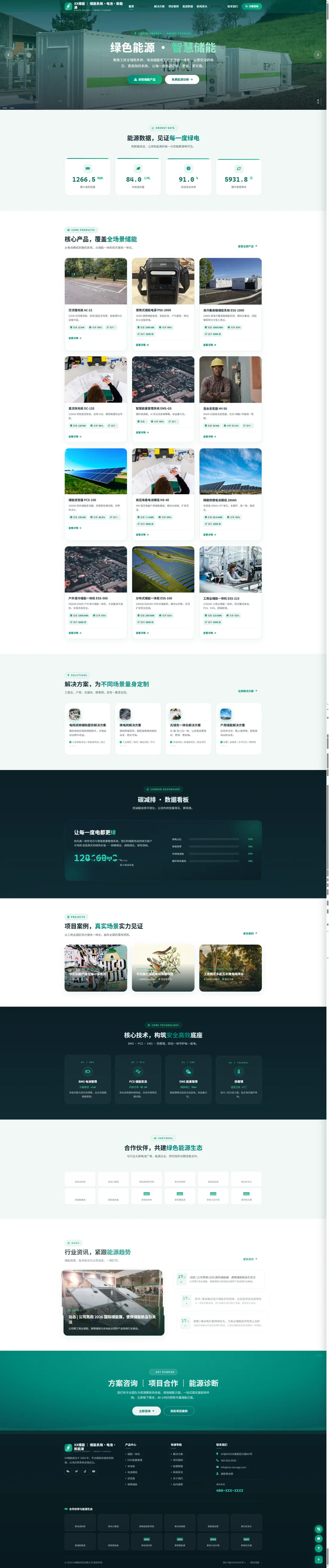Open the 新闻资讯 nav item in header
This screenshot has height=1568, width=329.
[202, 6]
